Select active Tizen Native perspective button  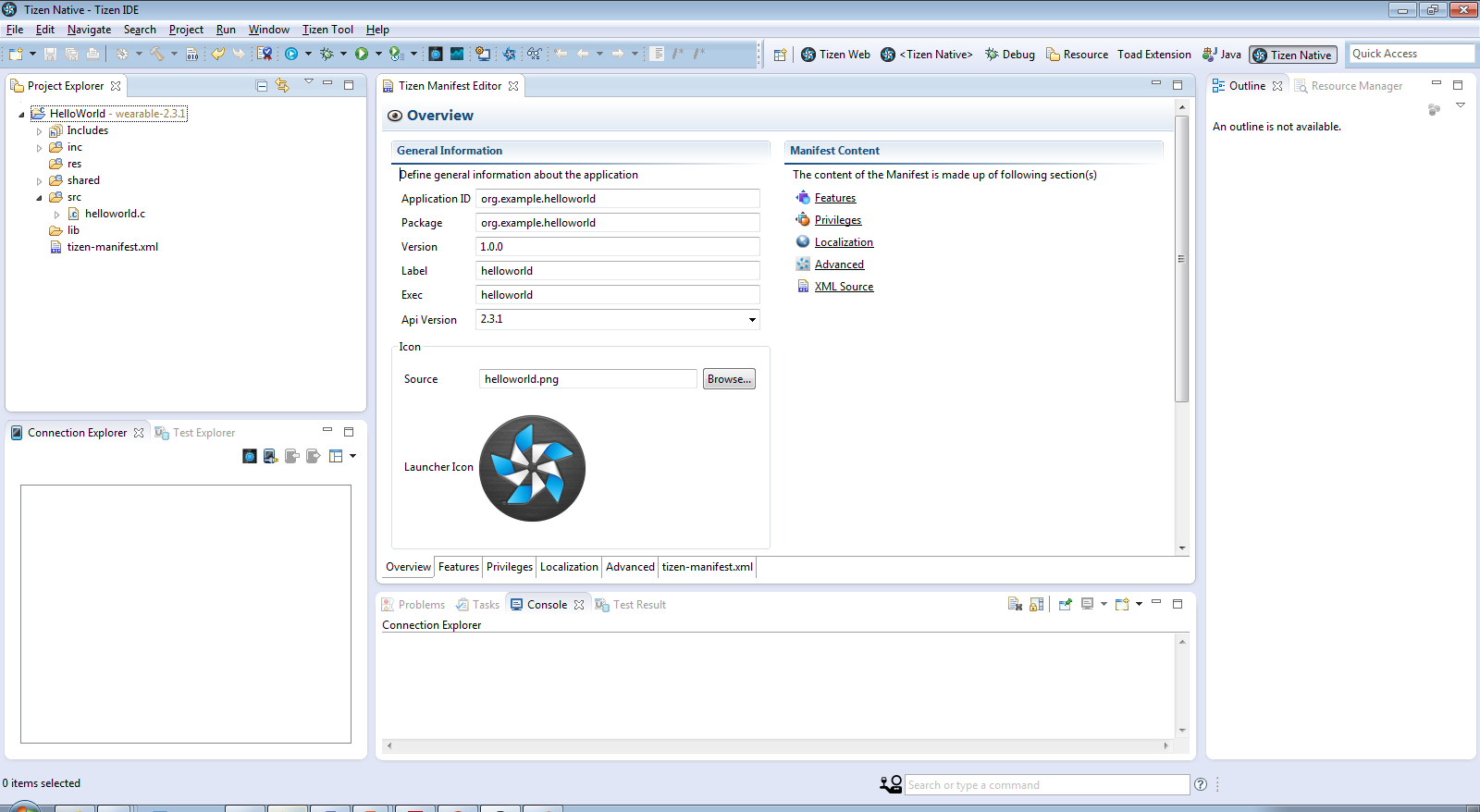1293,55
